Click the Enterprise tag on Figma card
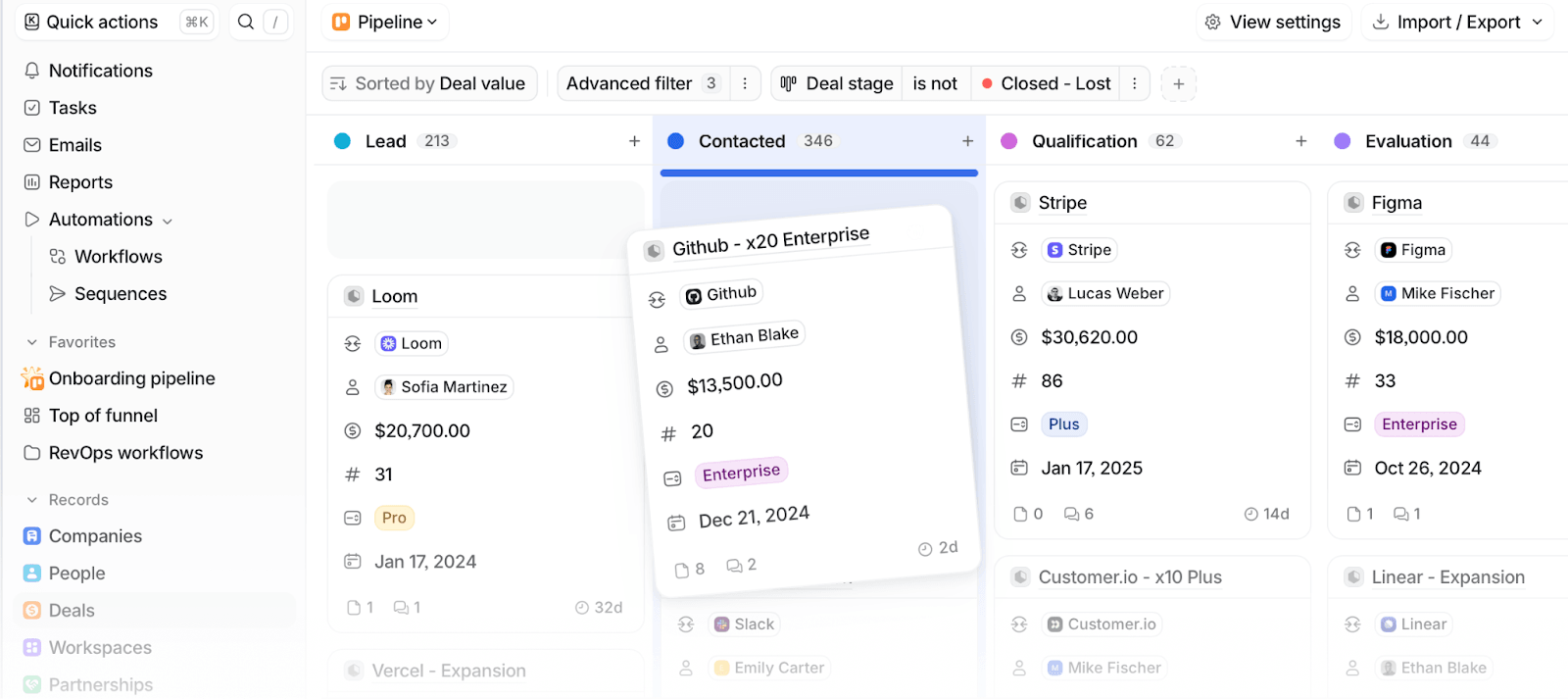1568x699 pixels. (x=1418, y=424)
